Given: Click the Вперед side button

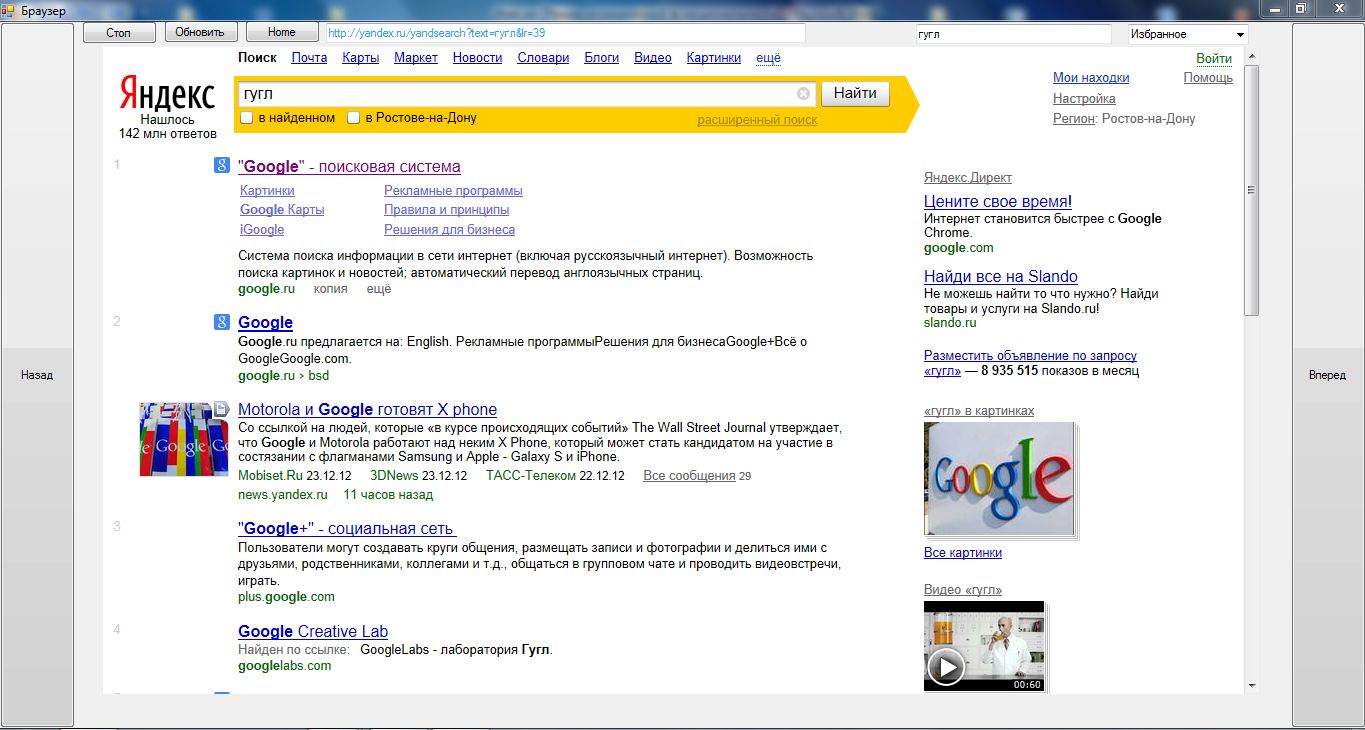Looking at the screenshot, I should click(1327, 375).
